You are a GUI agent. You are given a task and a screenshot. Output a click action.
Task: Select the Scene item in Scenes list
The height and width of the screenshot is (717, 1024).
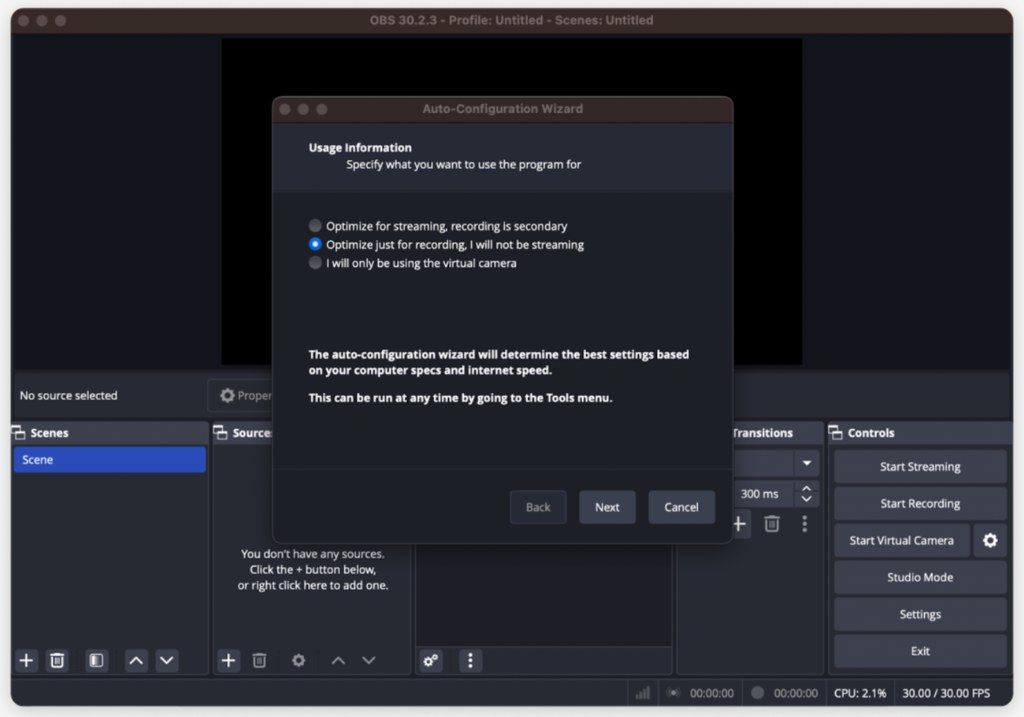point(109,460)
